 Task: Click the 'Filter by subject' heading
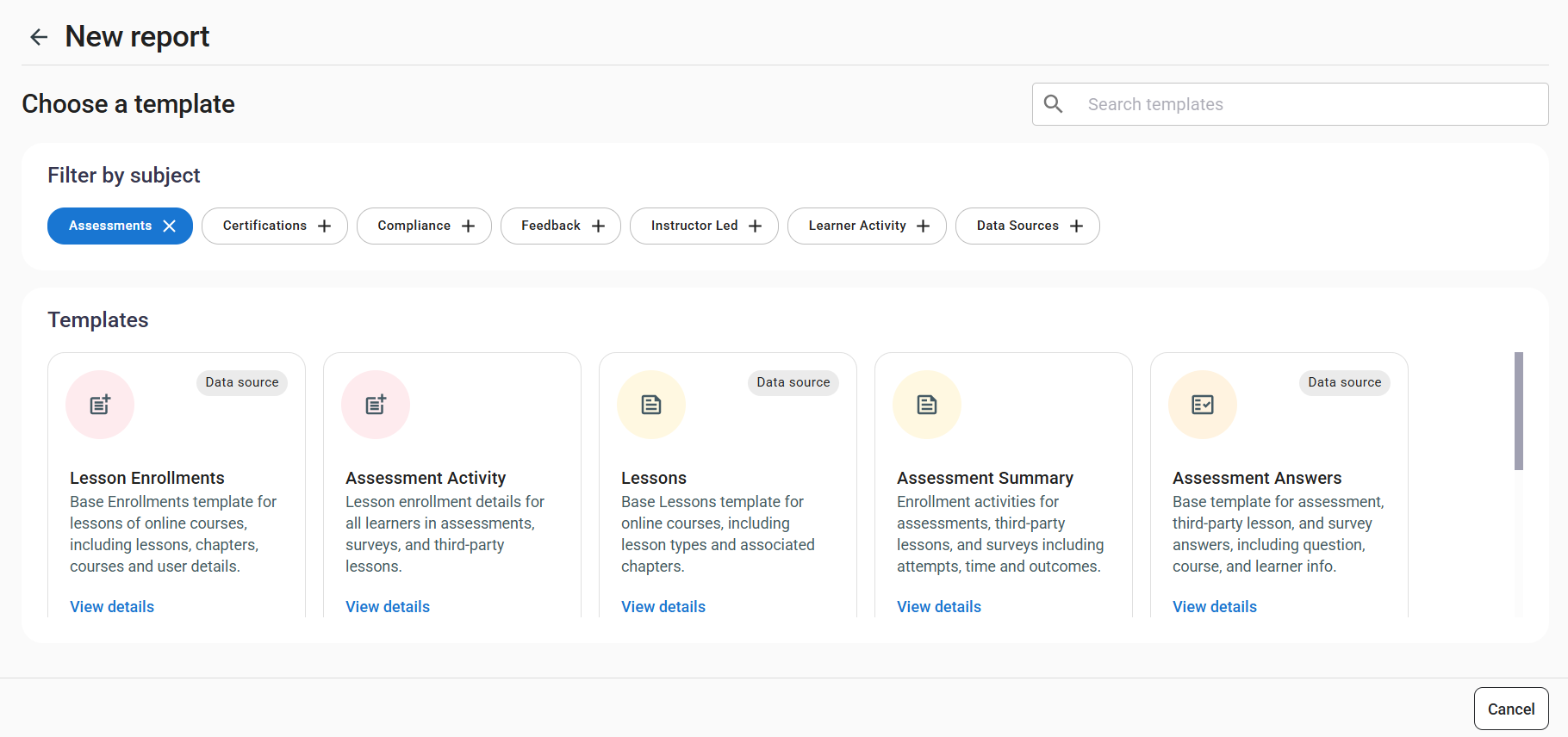(x=124, y=175)
